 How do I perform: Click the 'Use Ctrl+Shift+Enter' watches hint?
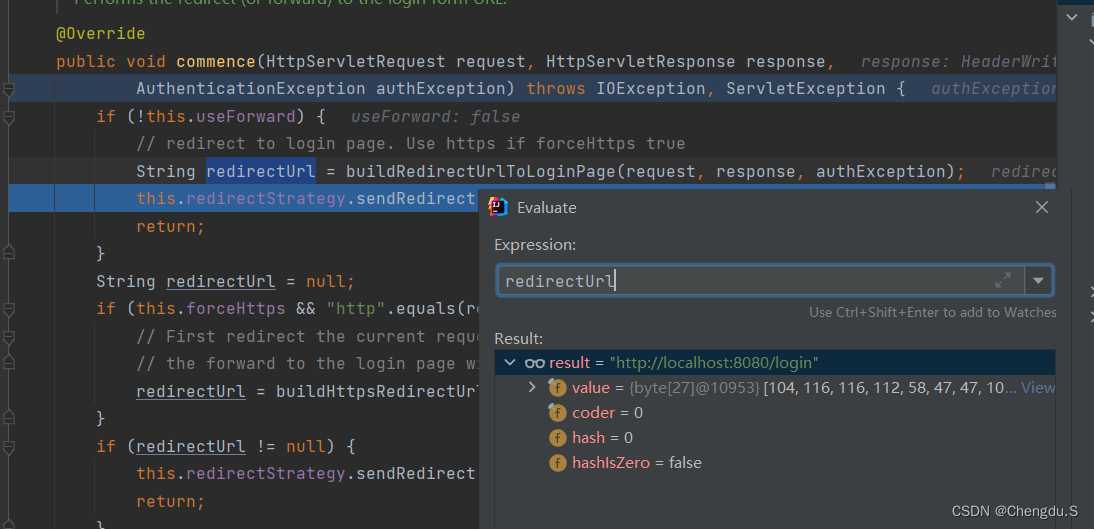tap(932, 313)
